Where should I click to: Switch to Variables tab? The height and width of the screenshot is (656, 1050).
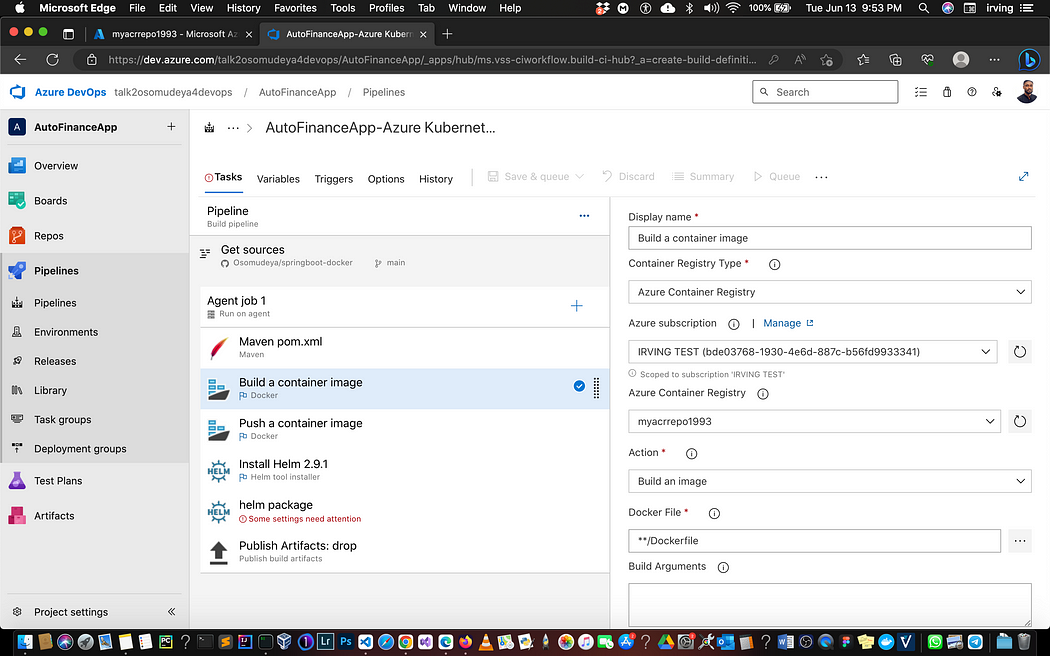point(278,179)
